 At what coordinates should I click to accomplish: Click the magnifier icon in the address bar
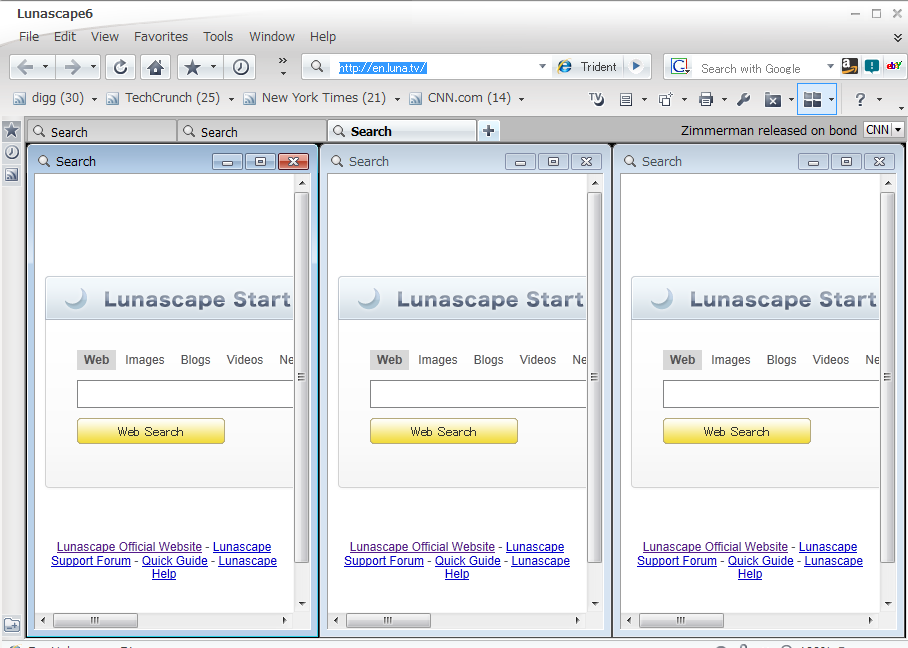[317, 67]
